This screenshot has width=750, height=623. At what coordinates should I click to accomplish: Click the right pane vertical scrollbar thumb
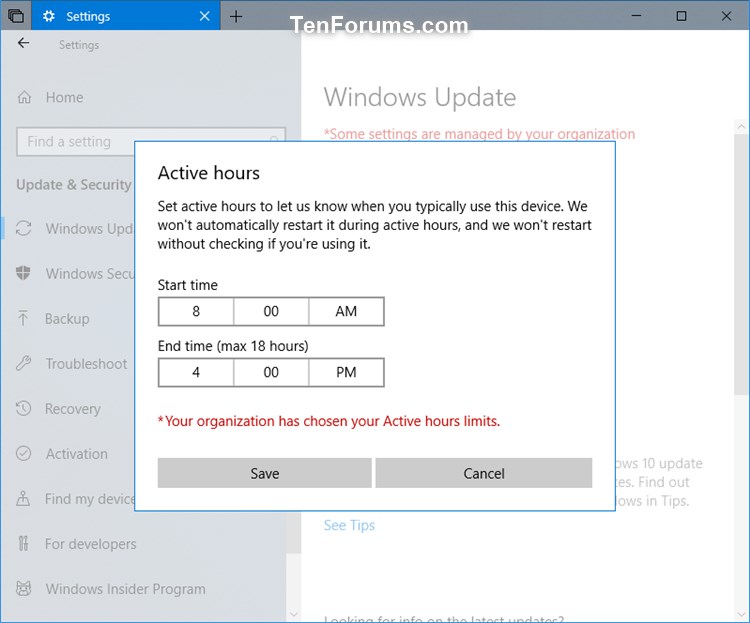click(x=740, y=265)
